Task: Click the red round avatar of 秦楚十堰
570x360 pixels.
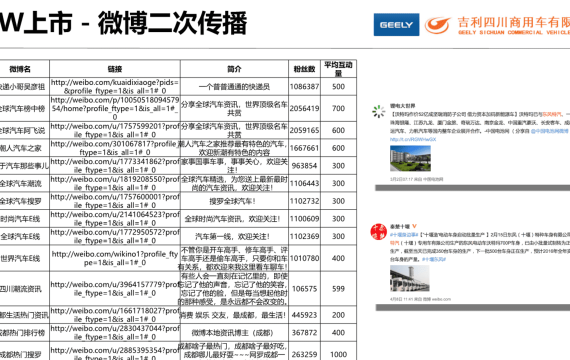Action: pos(378,232)
